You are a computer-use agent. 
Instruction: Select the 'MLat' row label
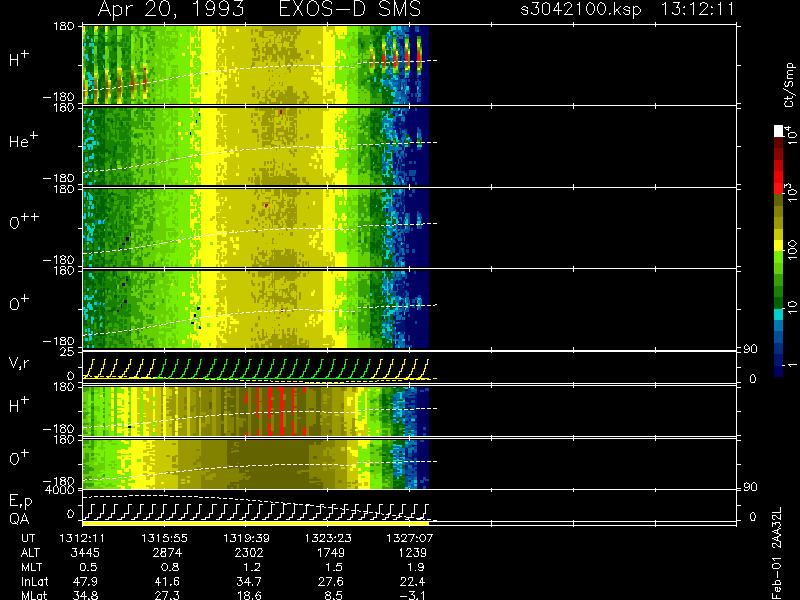34,595
